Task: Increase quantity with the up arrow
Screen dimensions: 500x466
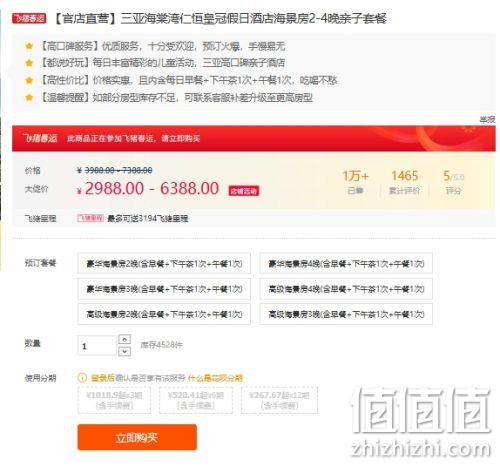Action: tap(125, 339)
